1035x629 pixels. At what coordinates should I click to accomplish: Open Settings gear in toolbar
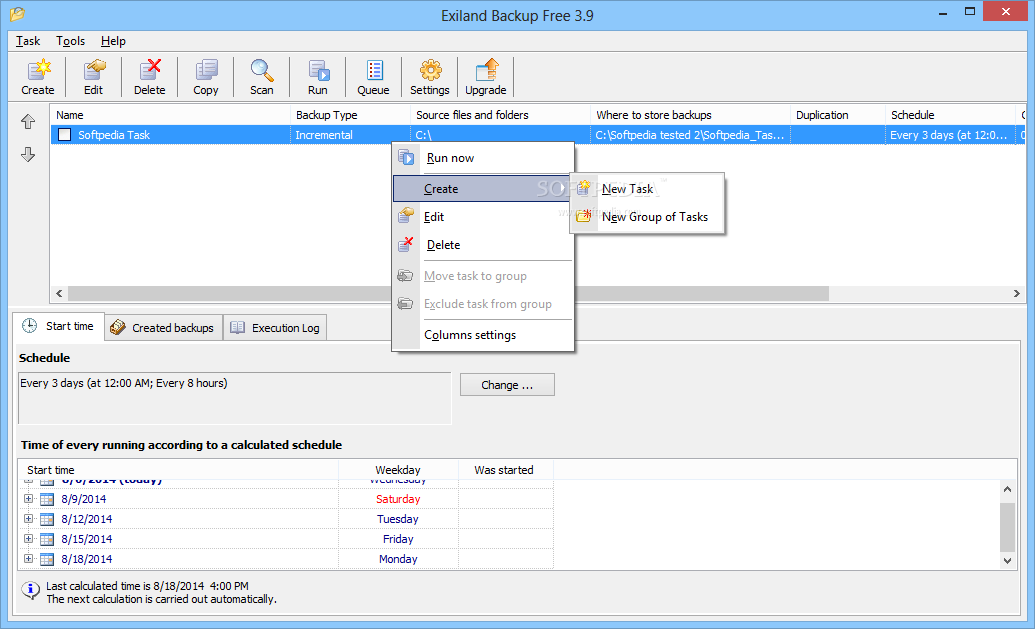(430, 70)
